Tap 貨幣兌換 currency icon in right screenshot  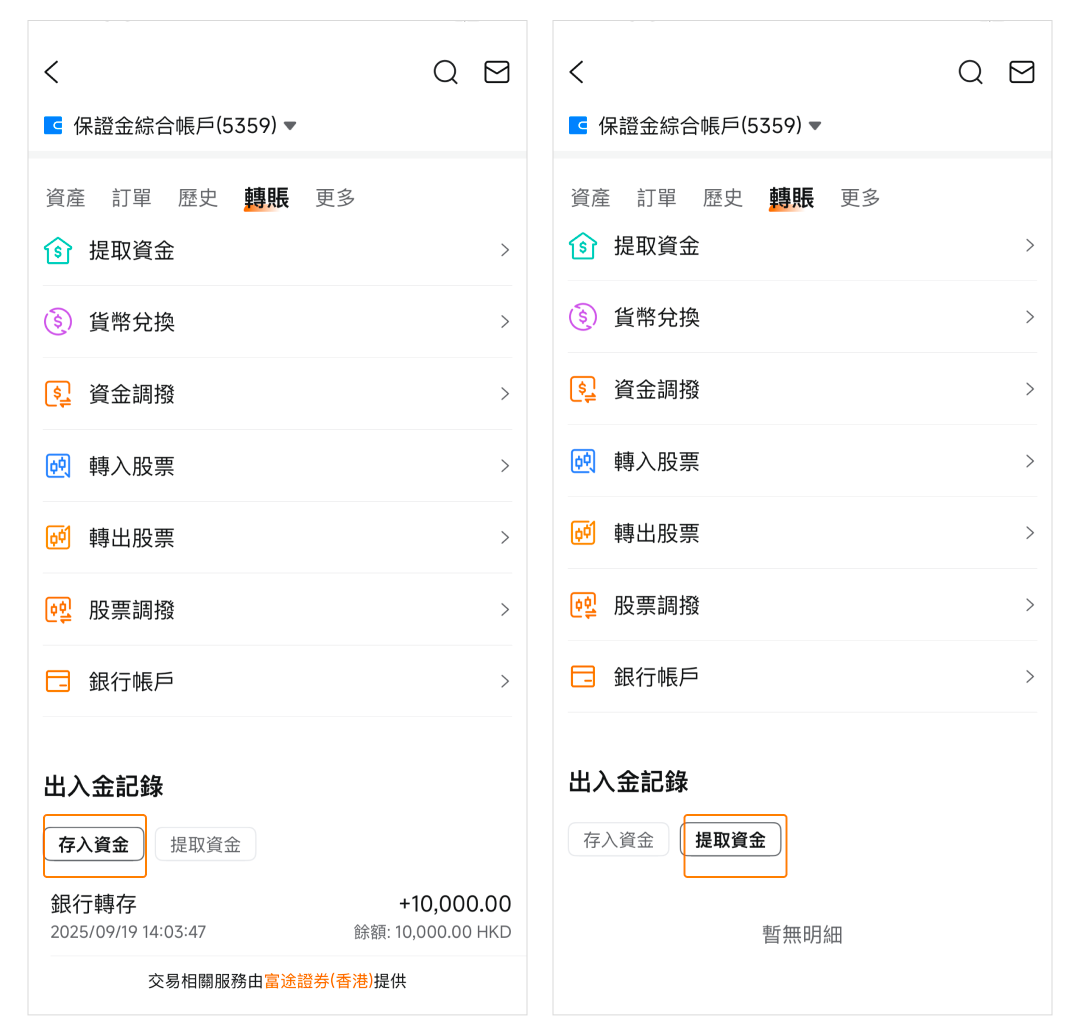click(583, 317)
